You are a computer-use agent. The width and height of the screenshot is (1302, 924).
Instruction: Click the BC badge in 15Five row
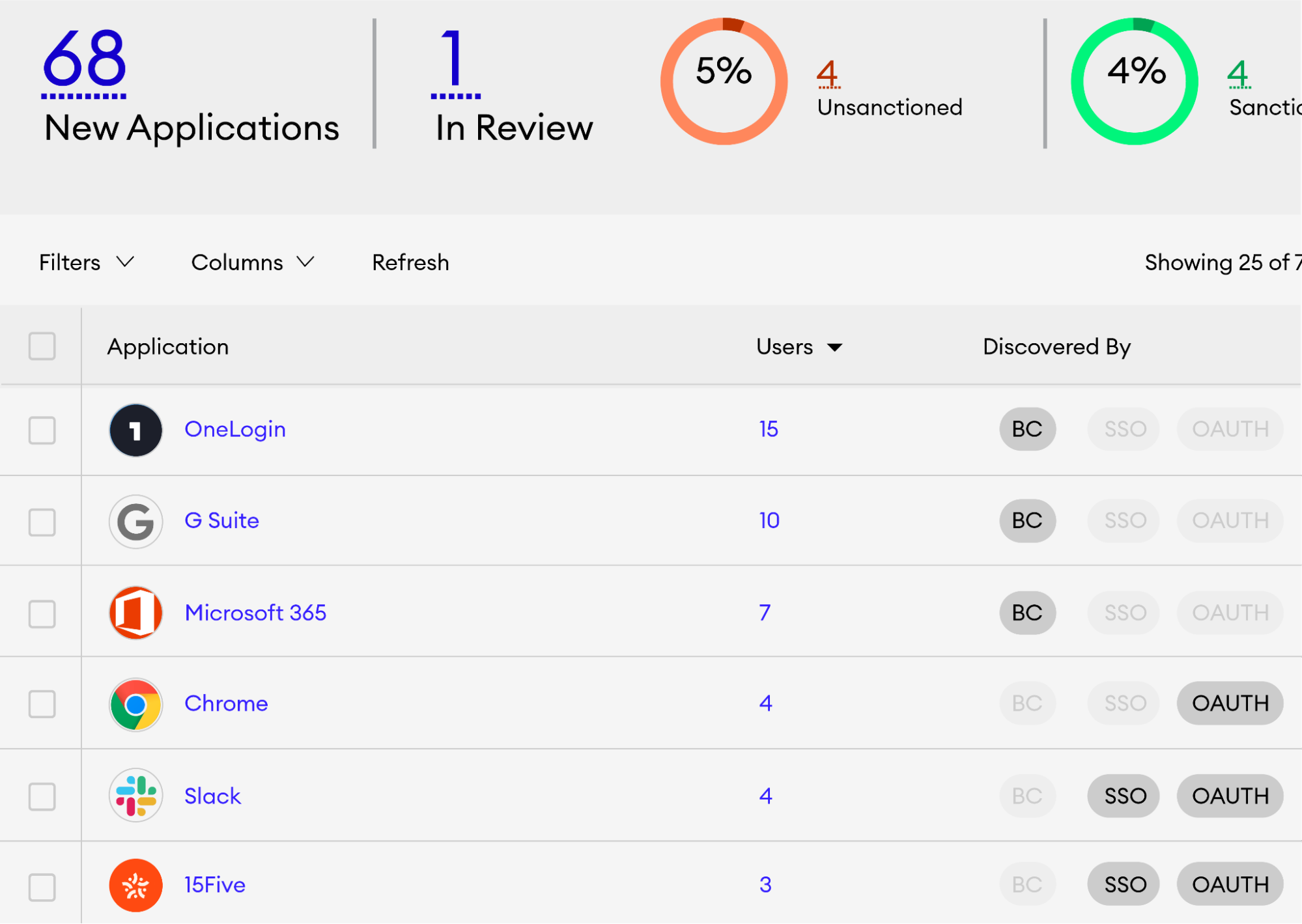click(x=1027, y=885)
